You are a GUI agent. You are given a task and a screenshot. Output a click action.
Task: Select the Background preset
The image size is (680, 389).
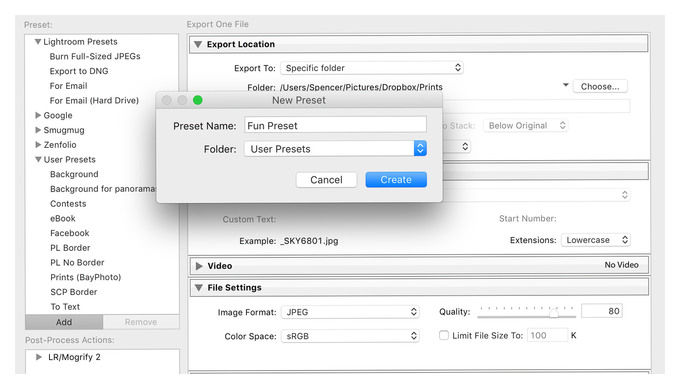74,174
